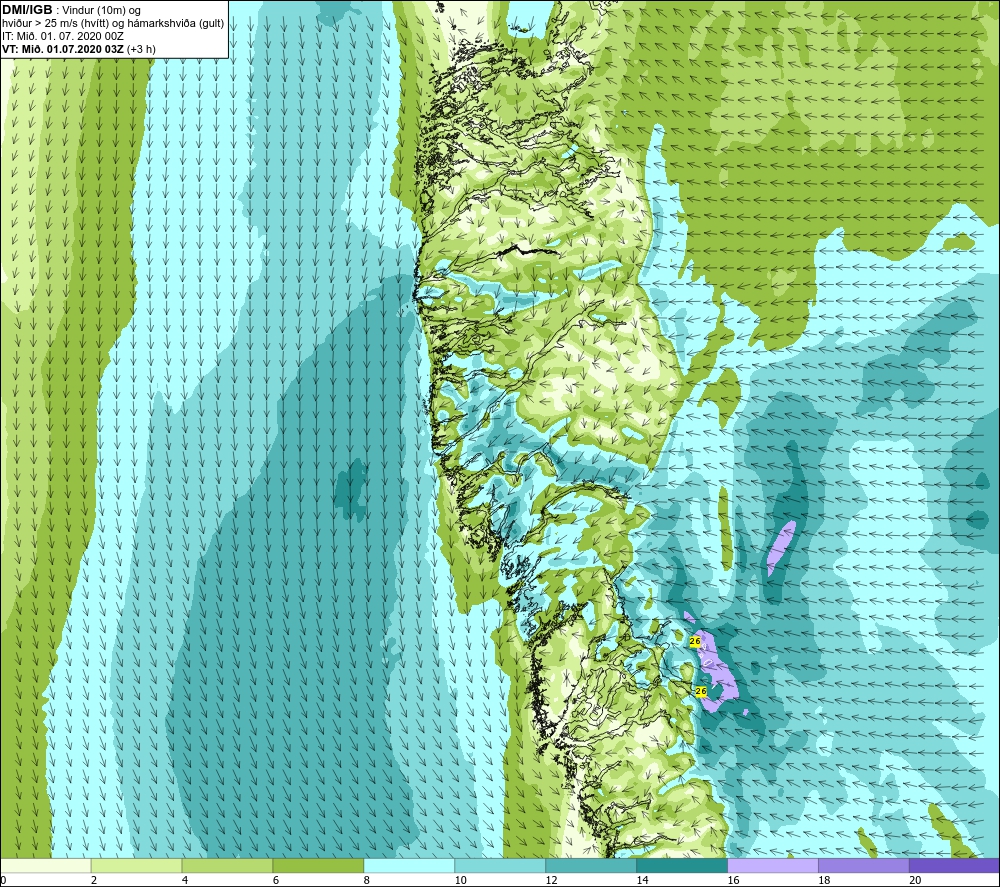Click the 8–10 m/s pale cyan legend swatch
Image resolution: width=1000 pixels, height=887 pixels.
[x=409, y=866]
